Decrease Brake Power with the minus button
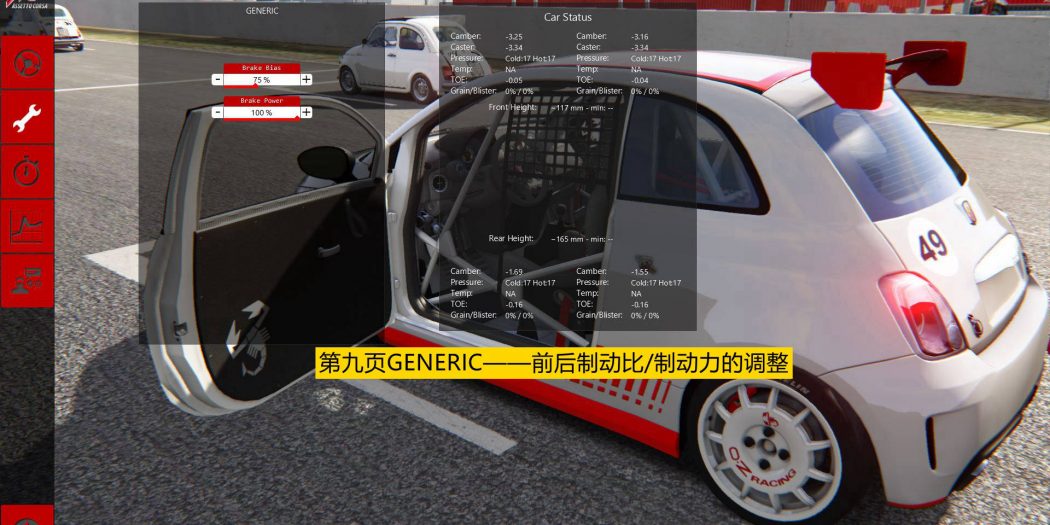 coord(218,112)
